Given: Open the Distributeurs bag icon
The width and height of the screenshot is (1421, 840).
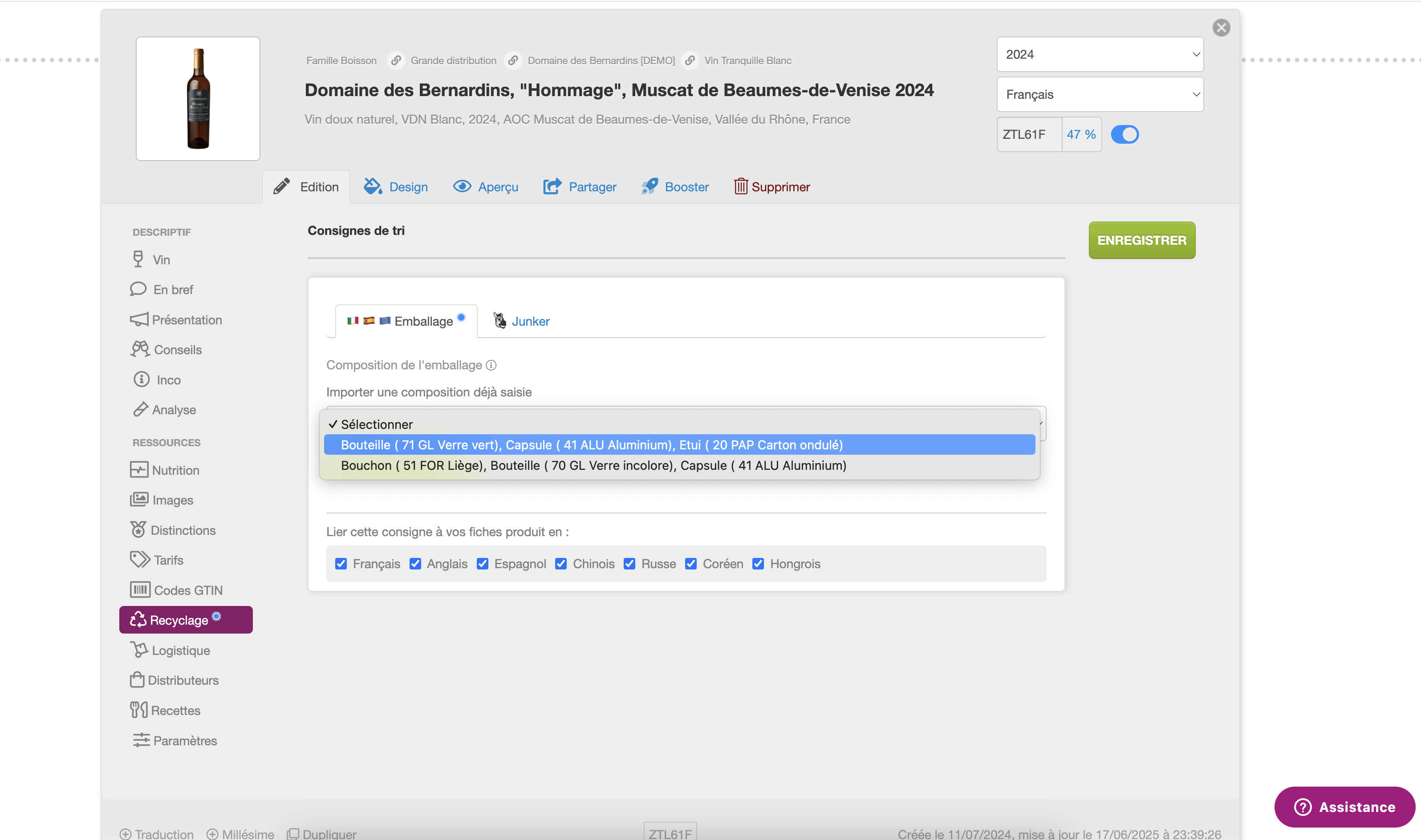Looking at the screenshot, I should 137,680.
